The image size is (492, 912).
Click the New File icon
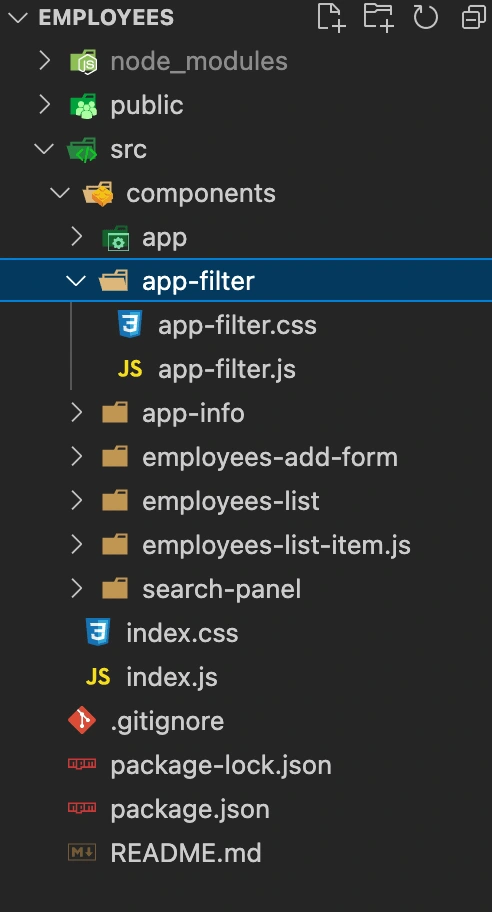coord(331,16)
